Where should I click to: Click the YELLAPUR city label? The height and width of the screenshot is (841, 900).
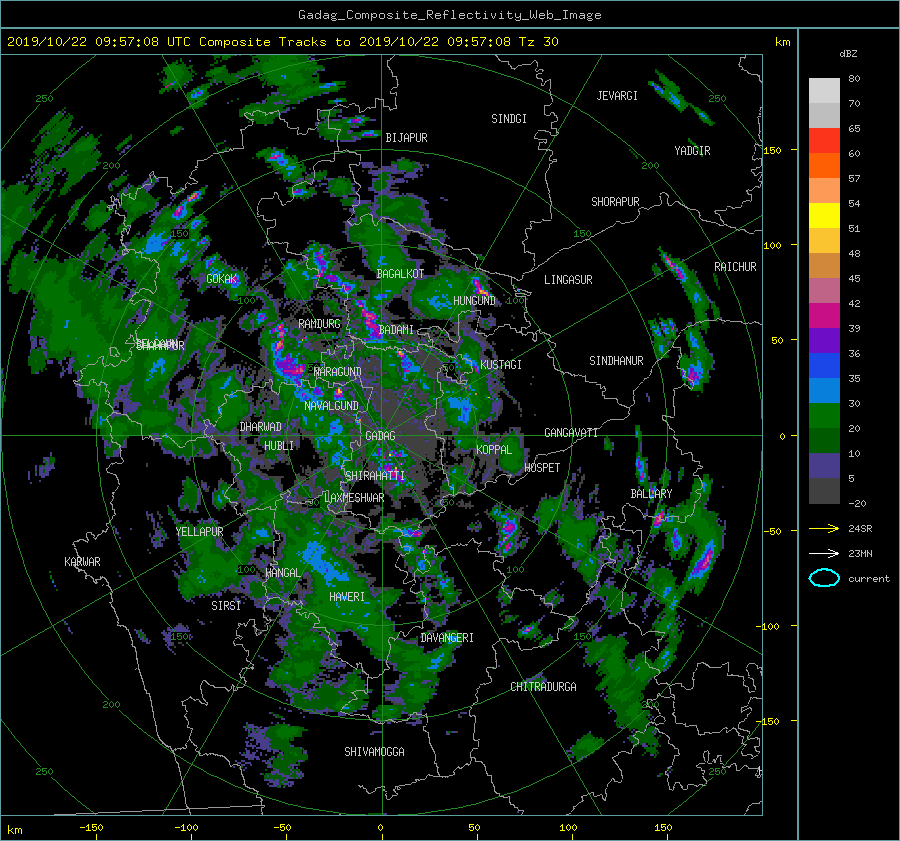(x=199, y=532)
